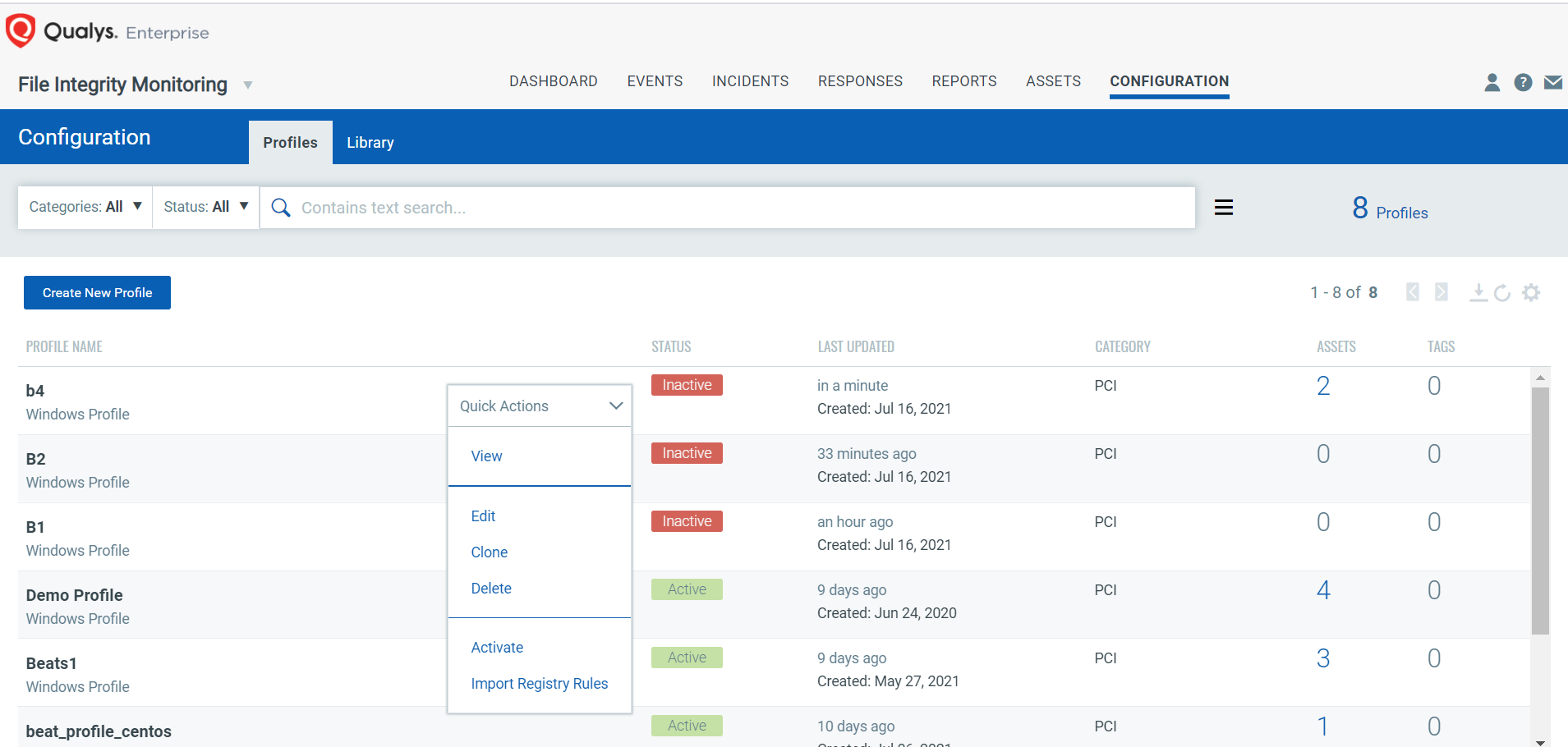The image size is (1568, 747).
Task: Expand the Categories filter dropdown
Action: (85, 207)
